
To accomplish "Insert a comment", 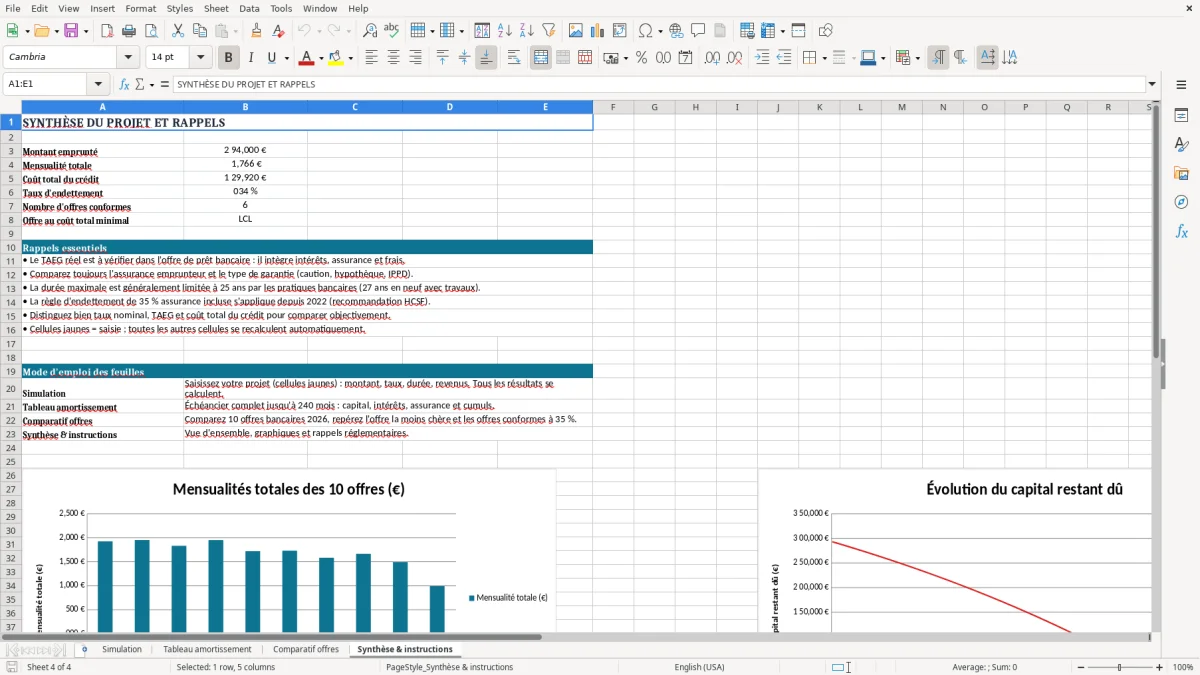I will coord(698,31).
